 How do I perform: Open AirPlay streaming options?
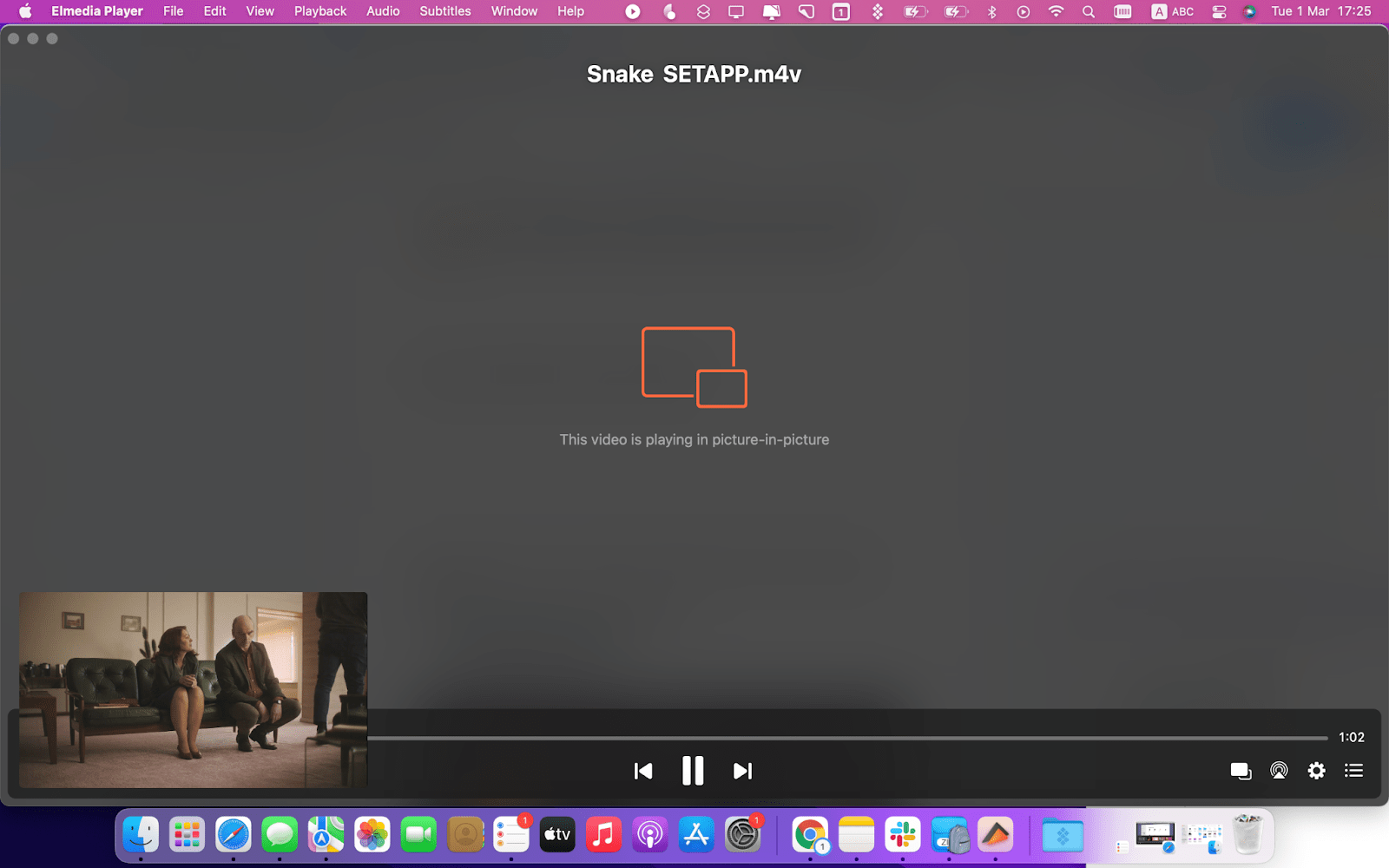(1278, 770)
